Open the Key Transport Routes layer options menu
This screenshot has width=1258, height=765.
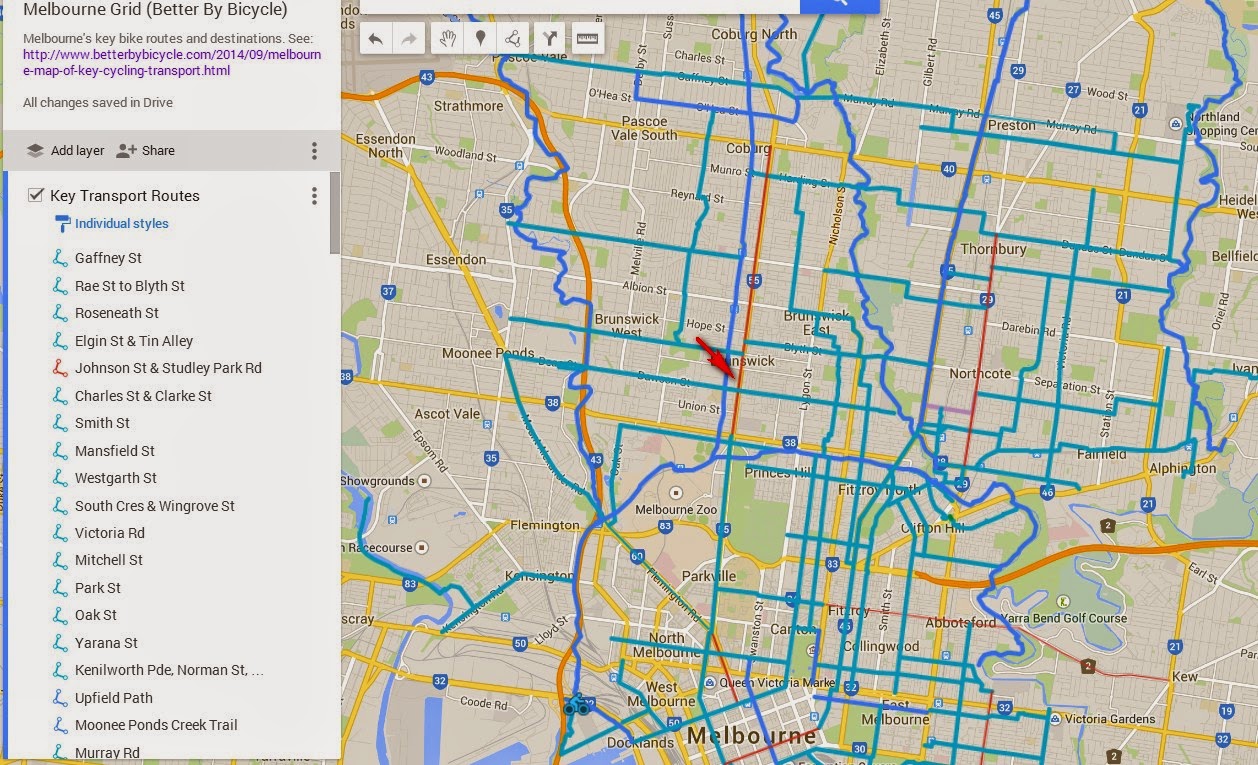coord(314,196)
